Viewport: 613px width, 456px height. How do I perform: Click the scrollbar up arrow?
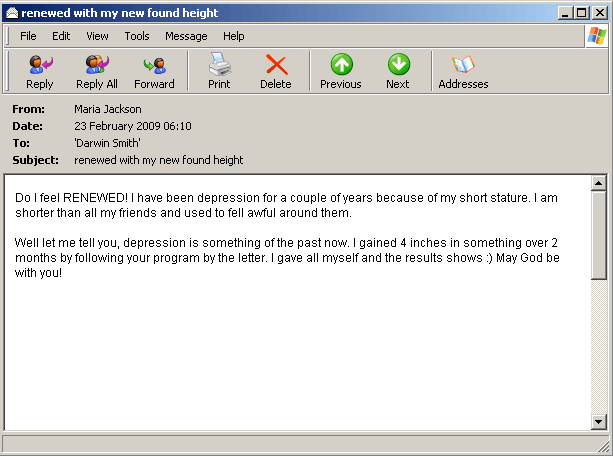click(x=599, y=184)
